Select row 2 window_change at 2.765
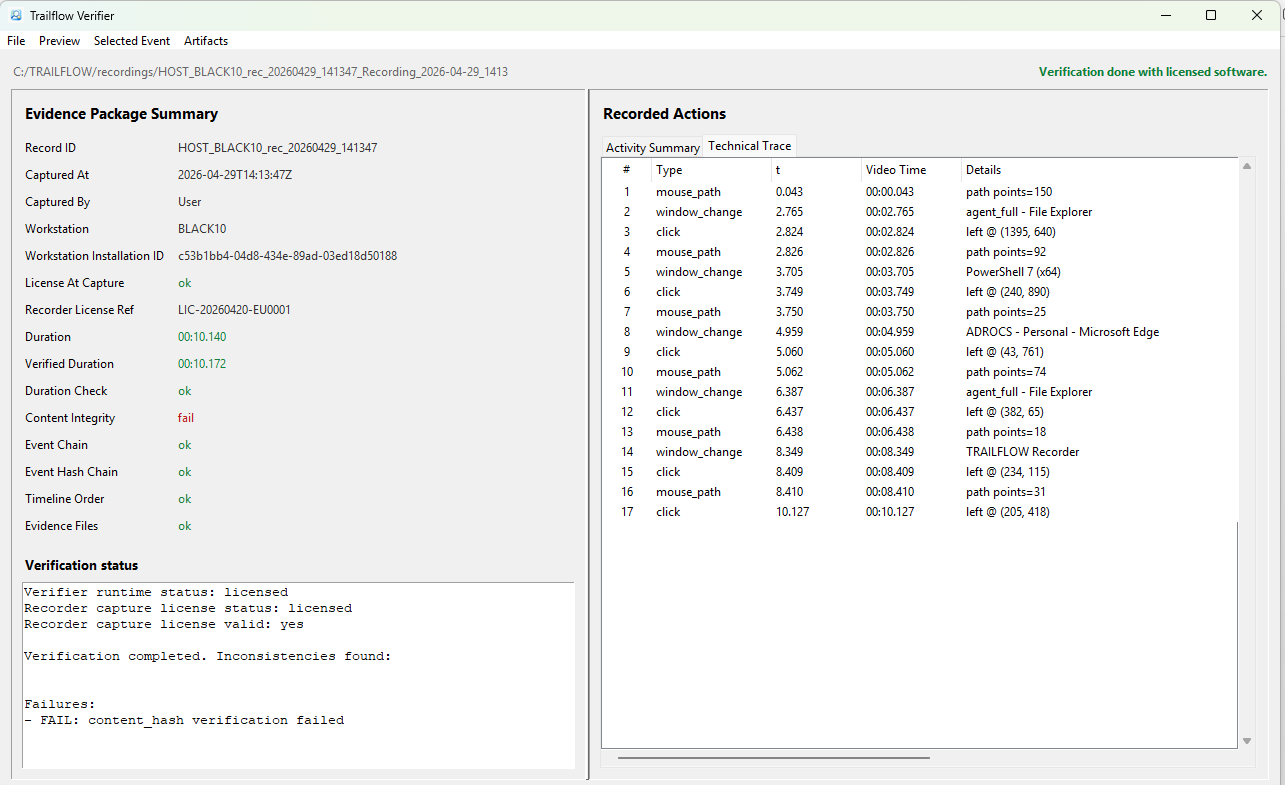This screenshot has width=1285, height=785. point(920,212)
